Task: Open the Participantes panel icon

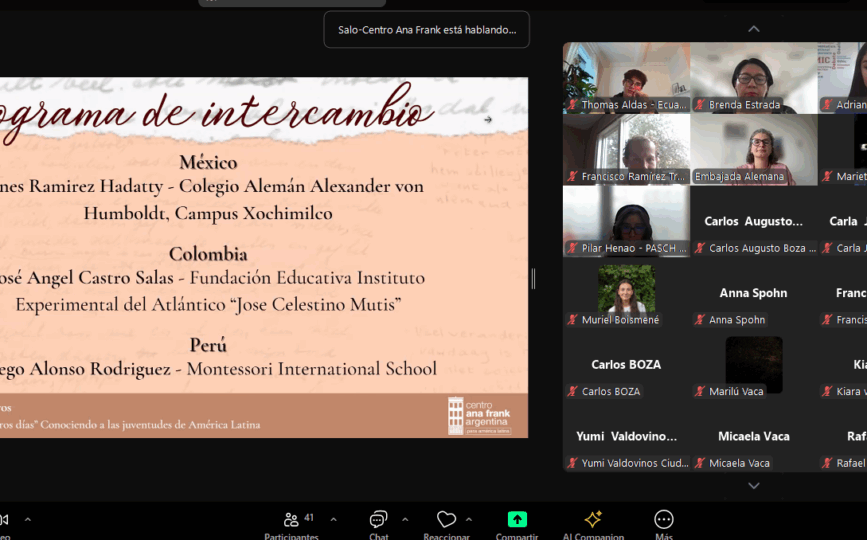Action: tap(291, 519)
